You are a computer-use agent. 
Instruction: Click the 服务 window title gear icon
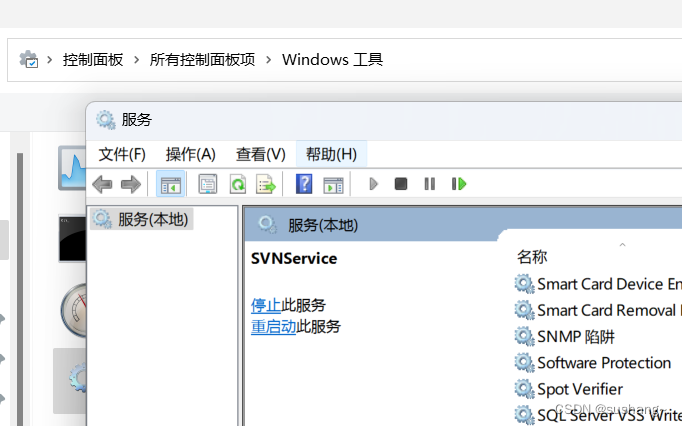click(x=106, y=120)
